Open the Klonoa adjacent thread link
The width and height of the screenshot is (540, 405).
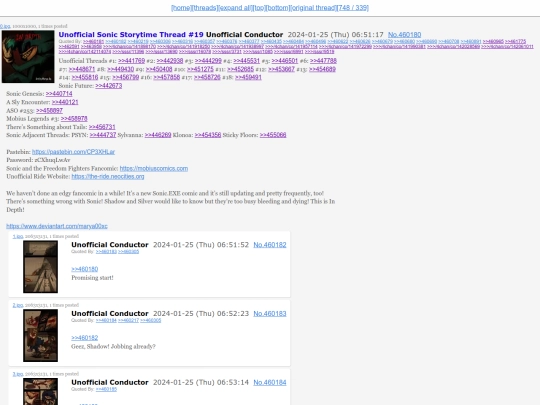208,135
